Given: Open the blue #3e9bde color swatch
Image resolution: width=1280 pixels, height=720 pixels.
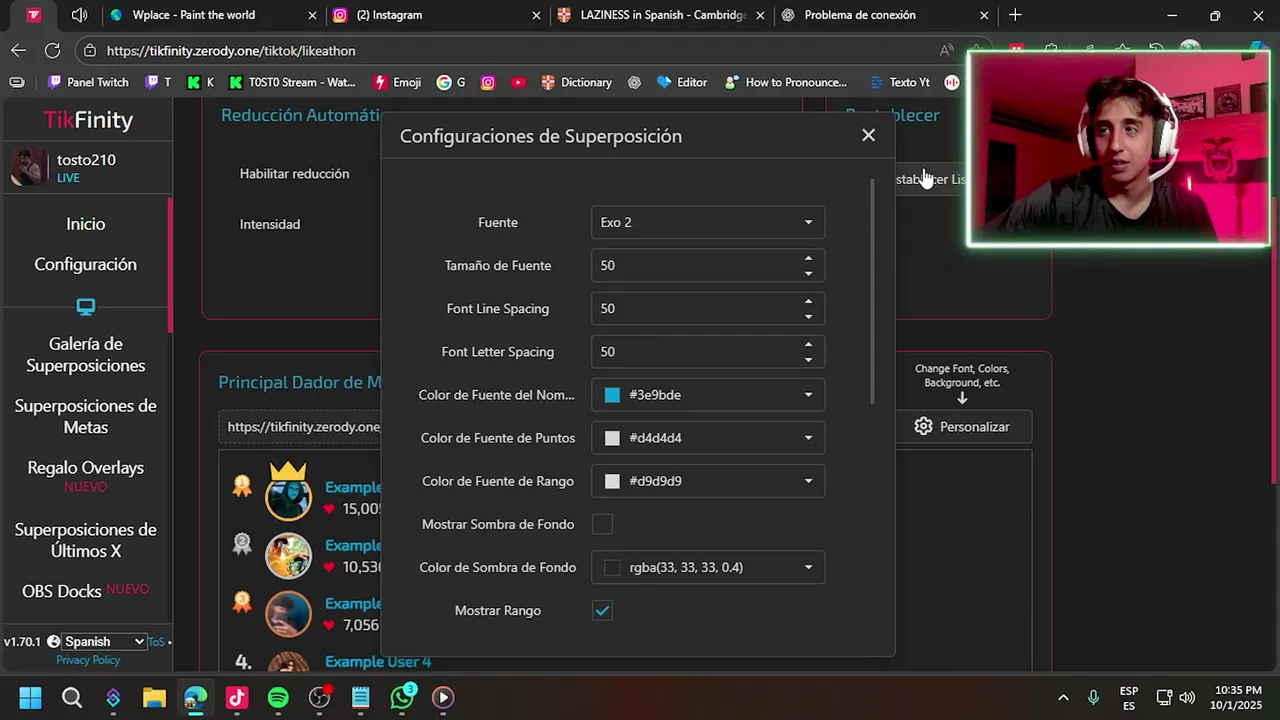Looking at the screenshot, I should click(612, 395).
